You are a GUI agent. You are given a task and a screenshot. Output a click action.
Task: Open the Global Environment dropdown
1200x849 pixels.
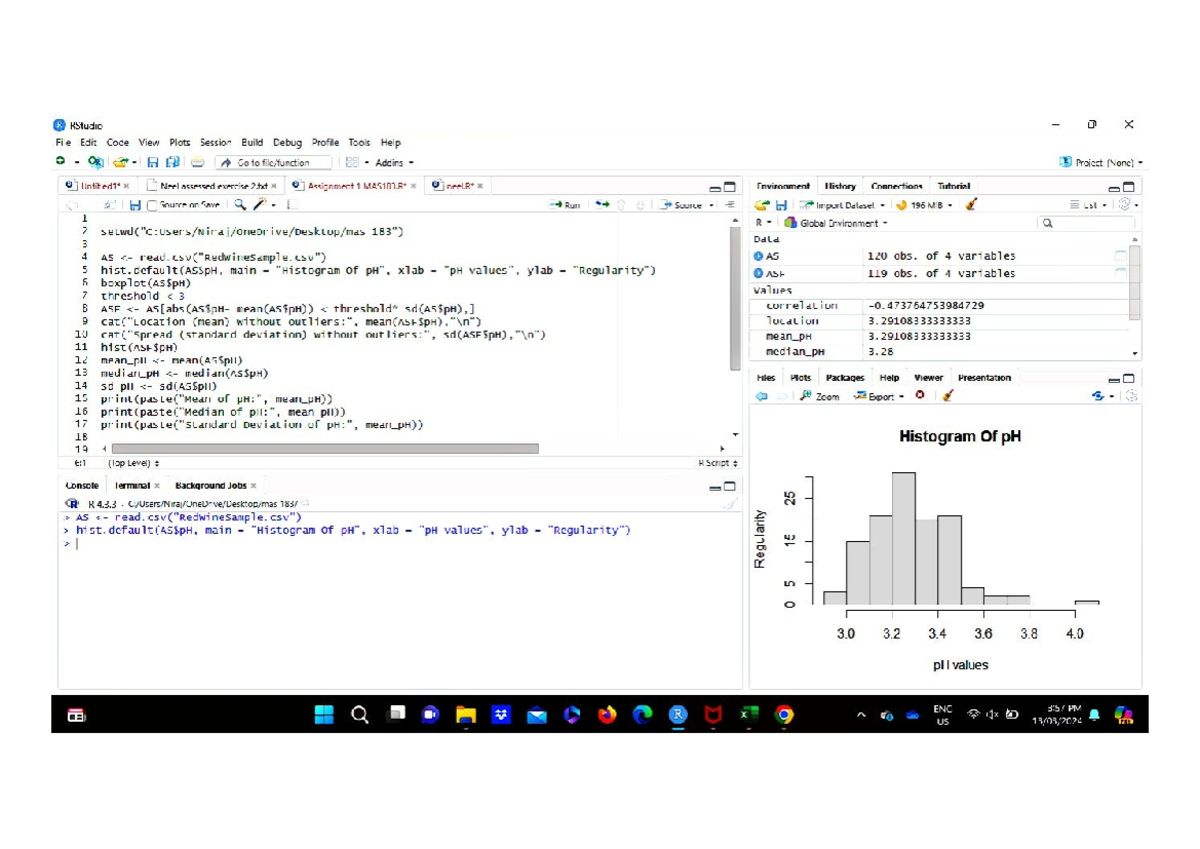pyautogui.click(x=836, y=223)
